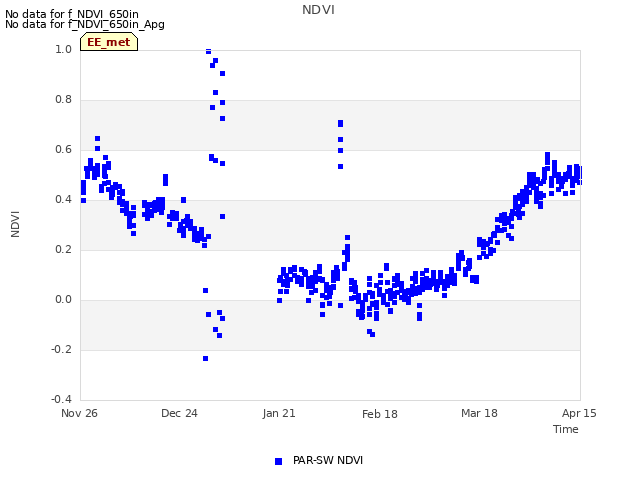This screenshot has height=480, width=640.
Task: Click the rotated NDVI y-axis label
Action: (15, 224)
